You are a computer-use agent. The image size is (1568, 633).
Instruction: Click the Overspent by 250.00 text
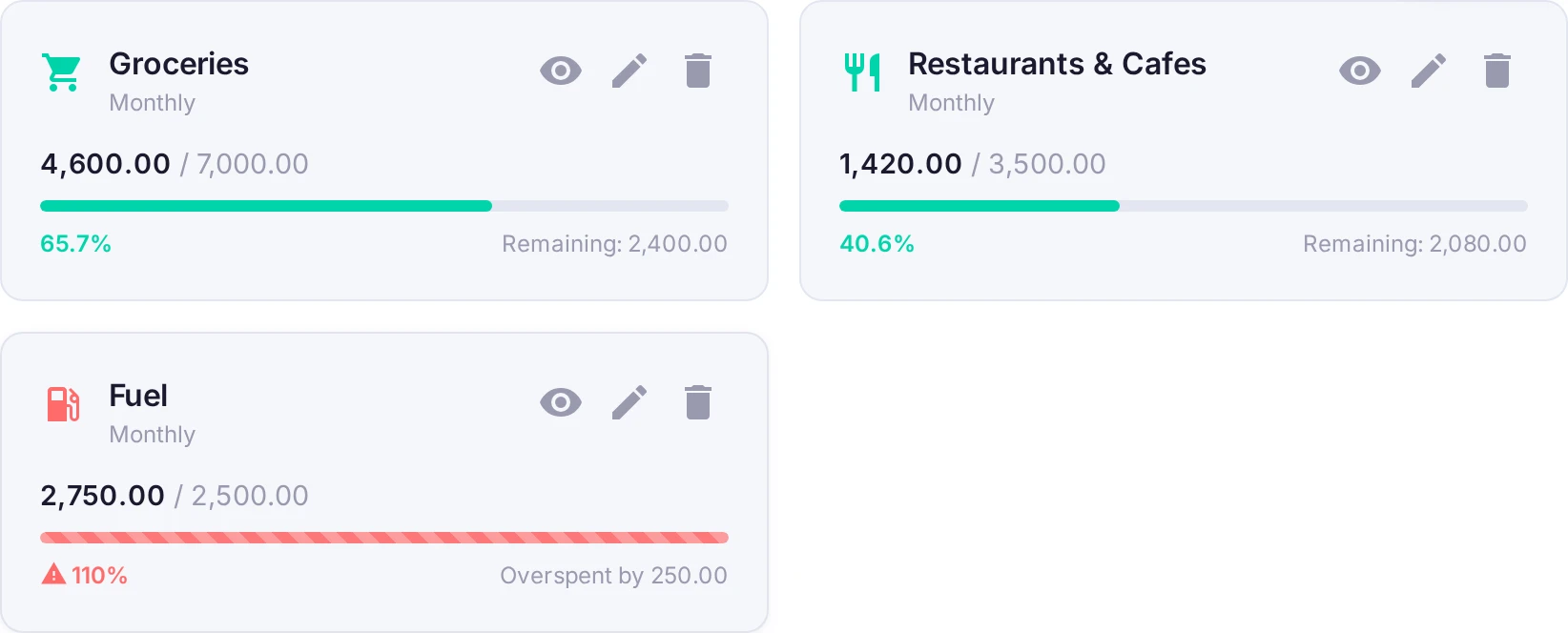(x=613, y=576)
